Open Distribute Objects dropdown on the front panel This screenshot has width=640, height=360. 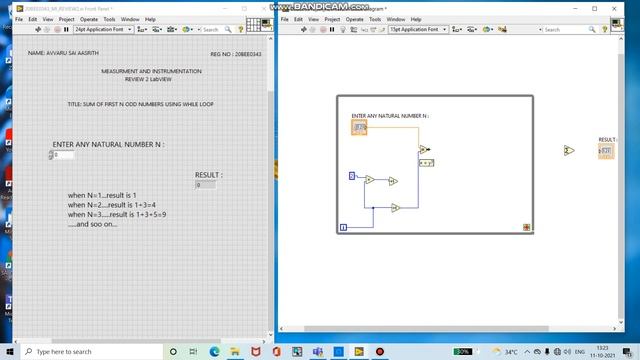(157, 29)
